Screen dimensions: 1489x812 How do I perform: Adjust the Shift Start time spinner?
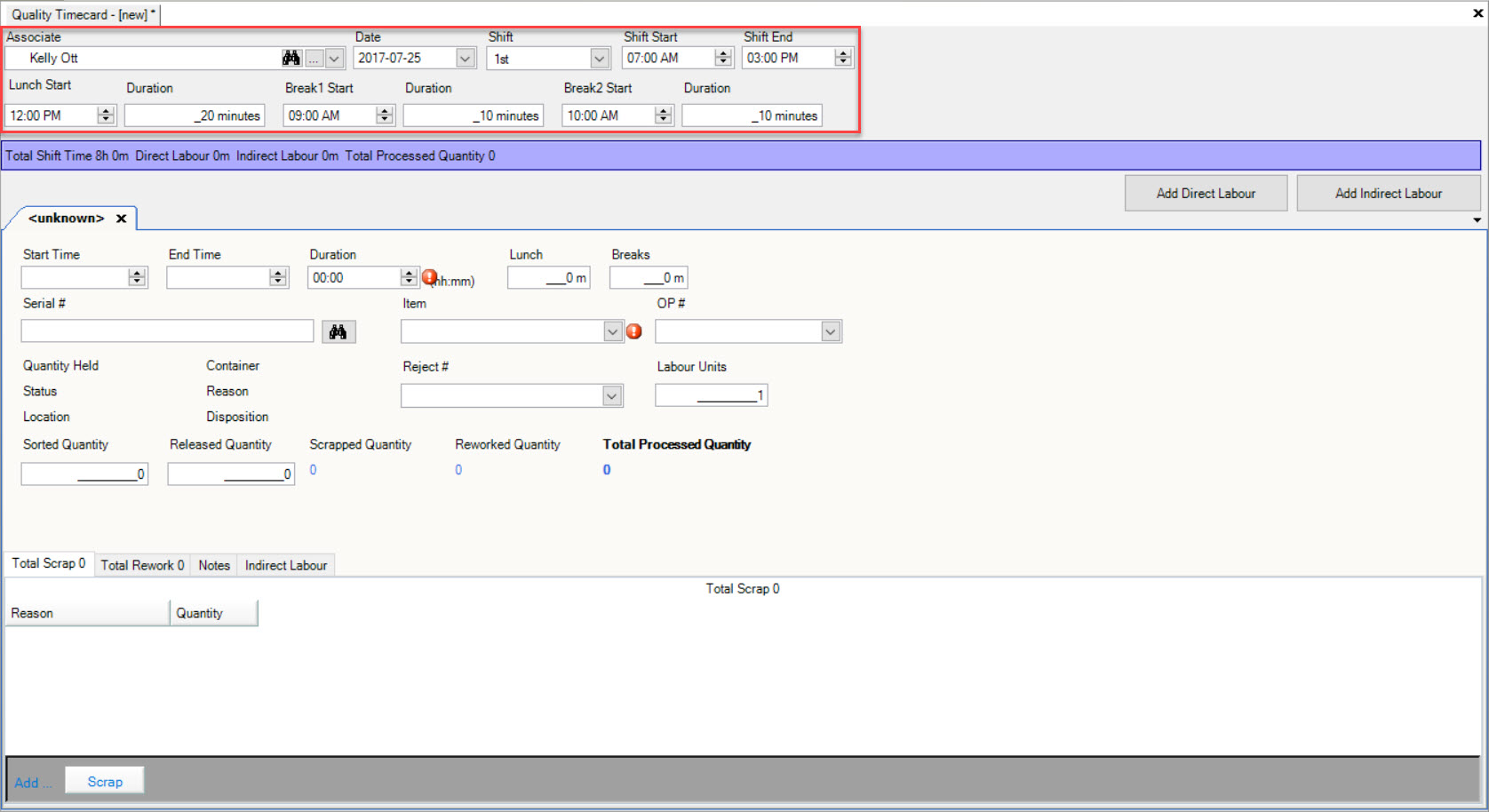point(723,58)
